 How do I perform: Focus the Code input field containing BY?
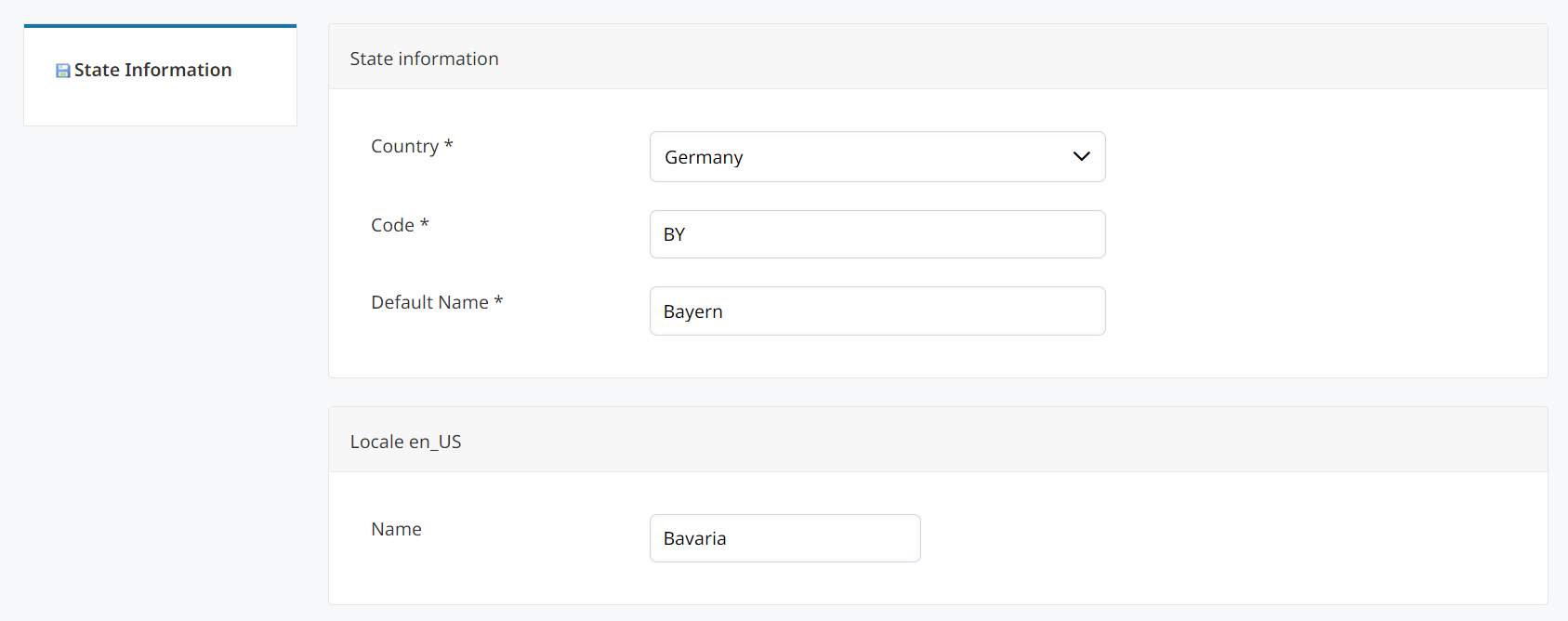click(876, 234)
